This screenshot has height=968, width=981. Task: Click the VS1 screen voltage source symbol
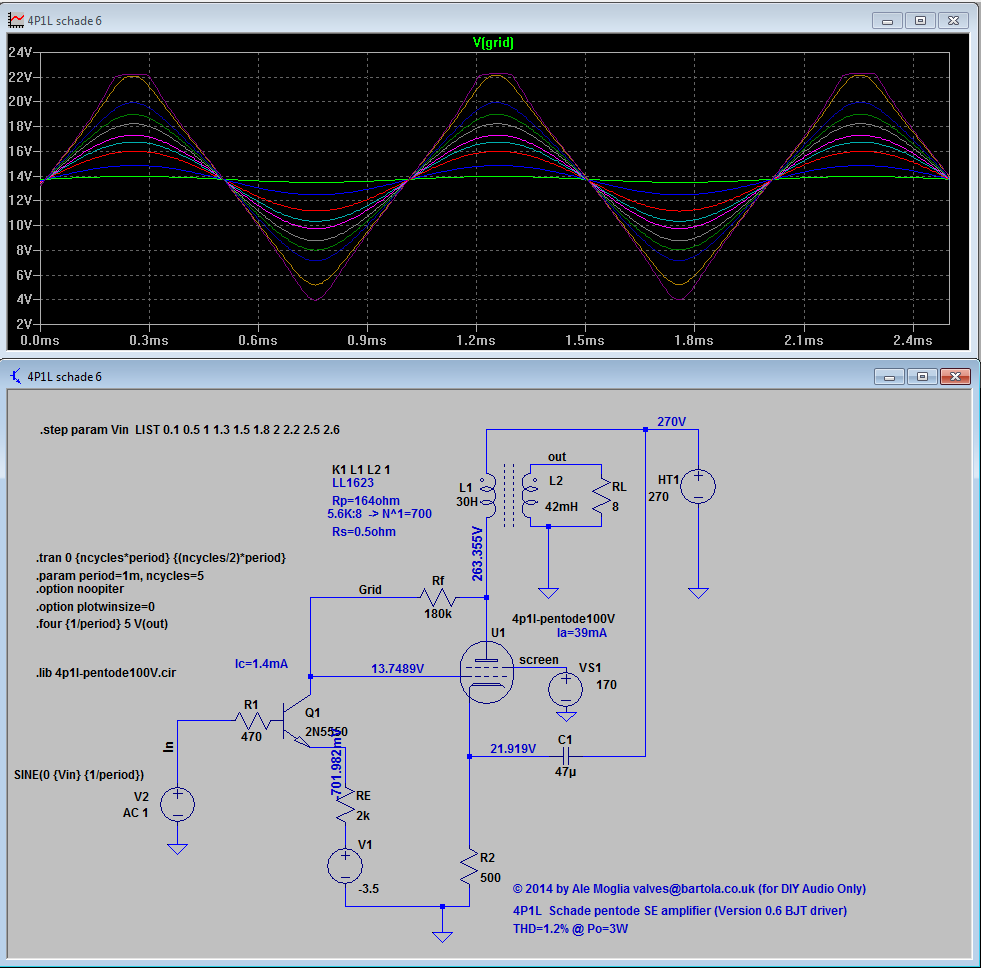pyautogui.click(x=566, y=689)
